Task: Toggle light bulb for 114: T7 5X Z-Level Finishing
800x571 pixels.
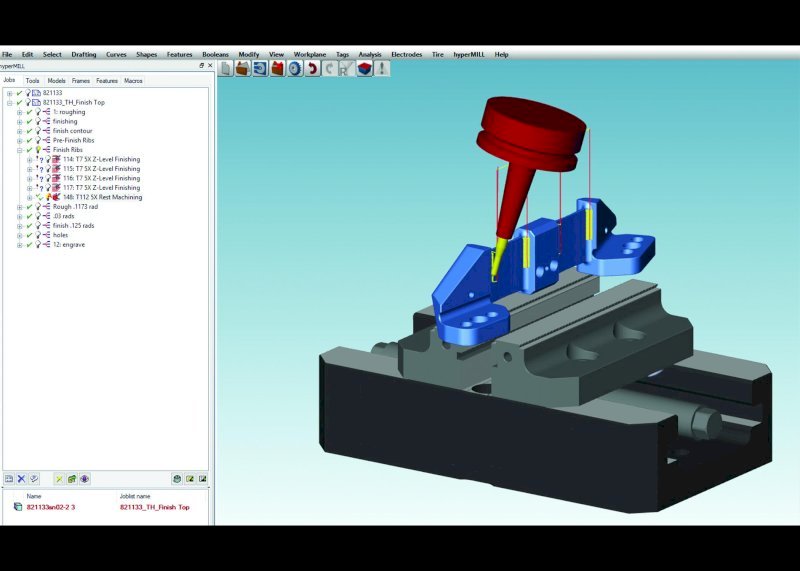Action: pyautogui.click(x=48, y=159)
